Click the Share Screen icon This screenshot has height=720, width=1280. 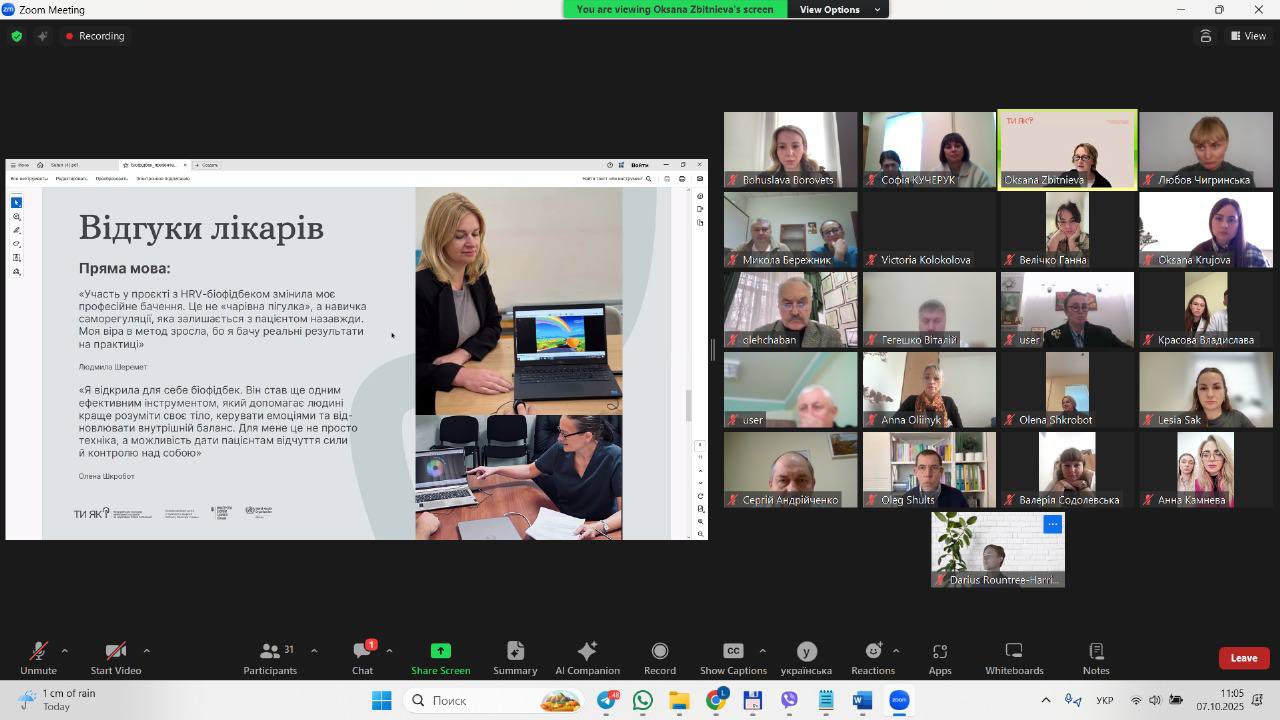pos(440,657)
